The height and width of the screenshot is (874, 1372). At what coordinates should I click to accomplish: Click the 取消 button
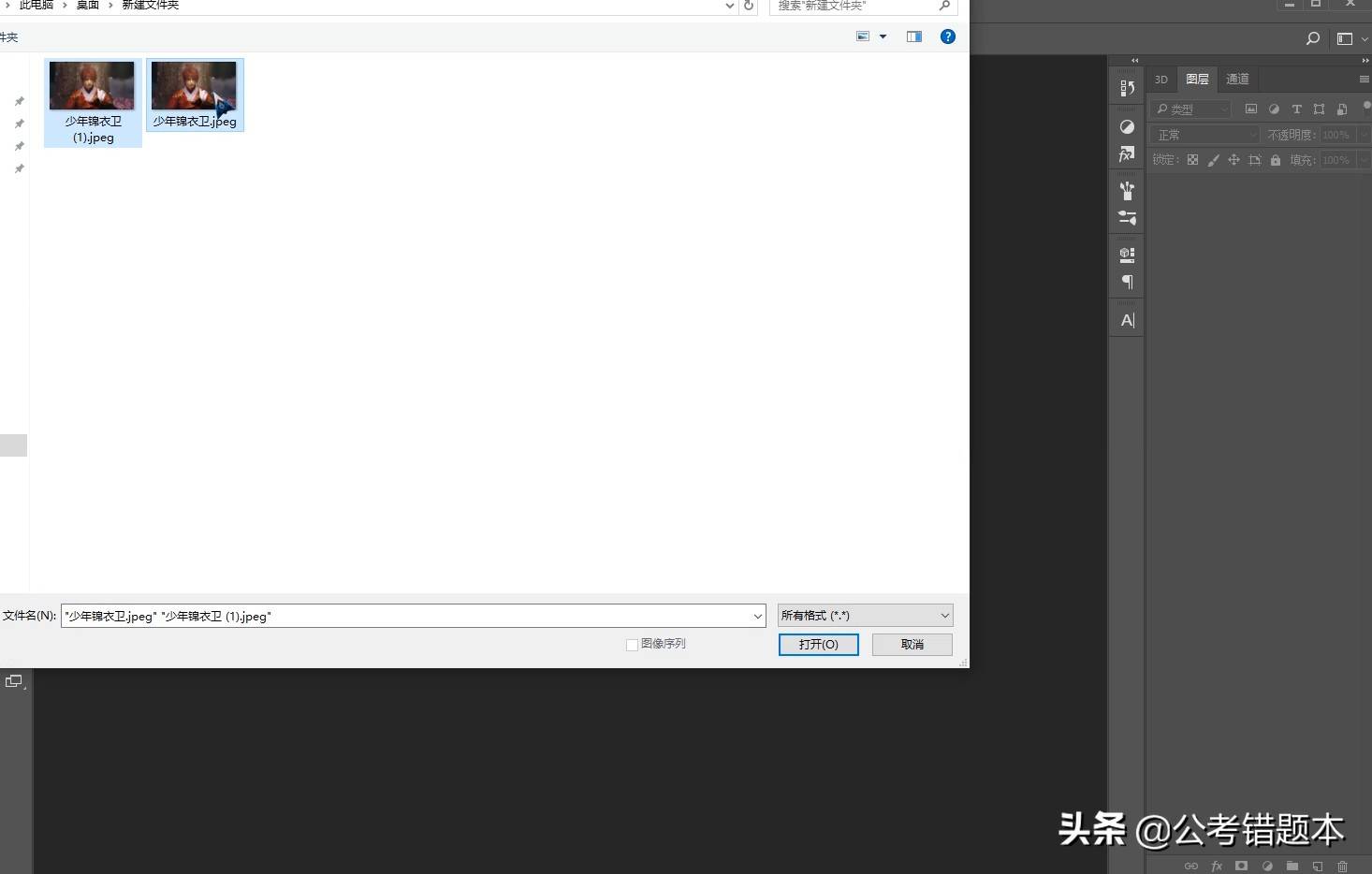[912, 645]
